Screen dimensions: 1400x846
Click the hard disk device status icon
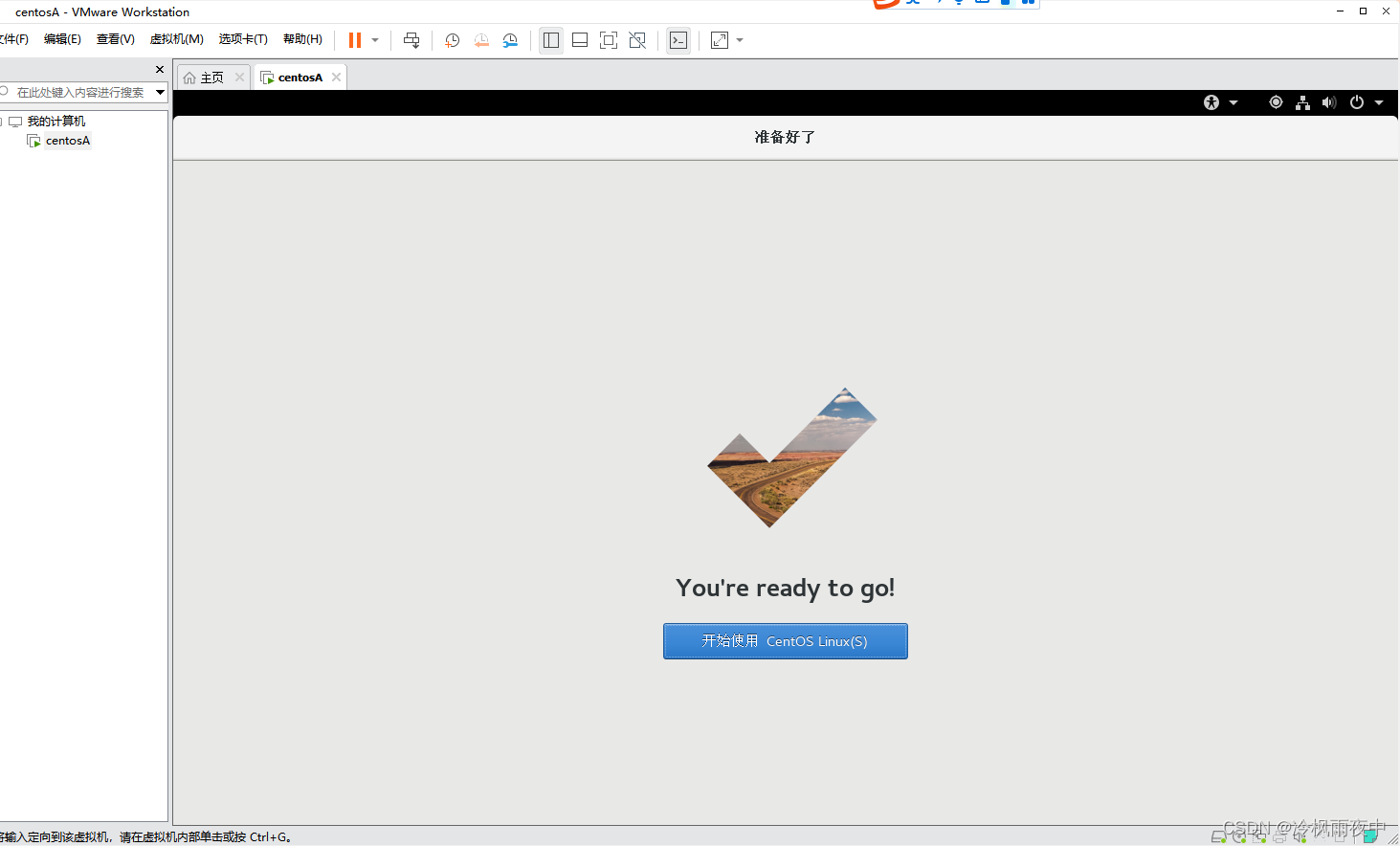[x=1219, y=836]
